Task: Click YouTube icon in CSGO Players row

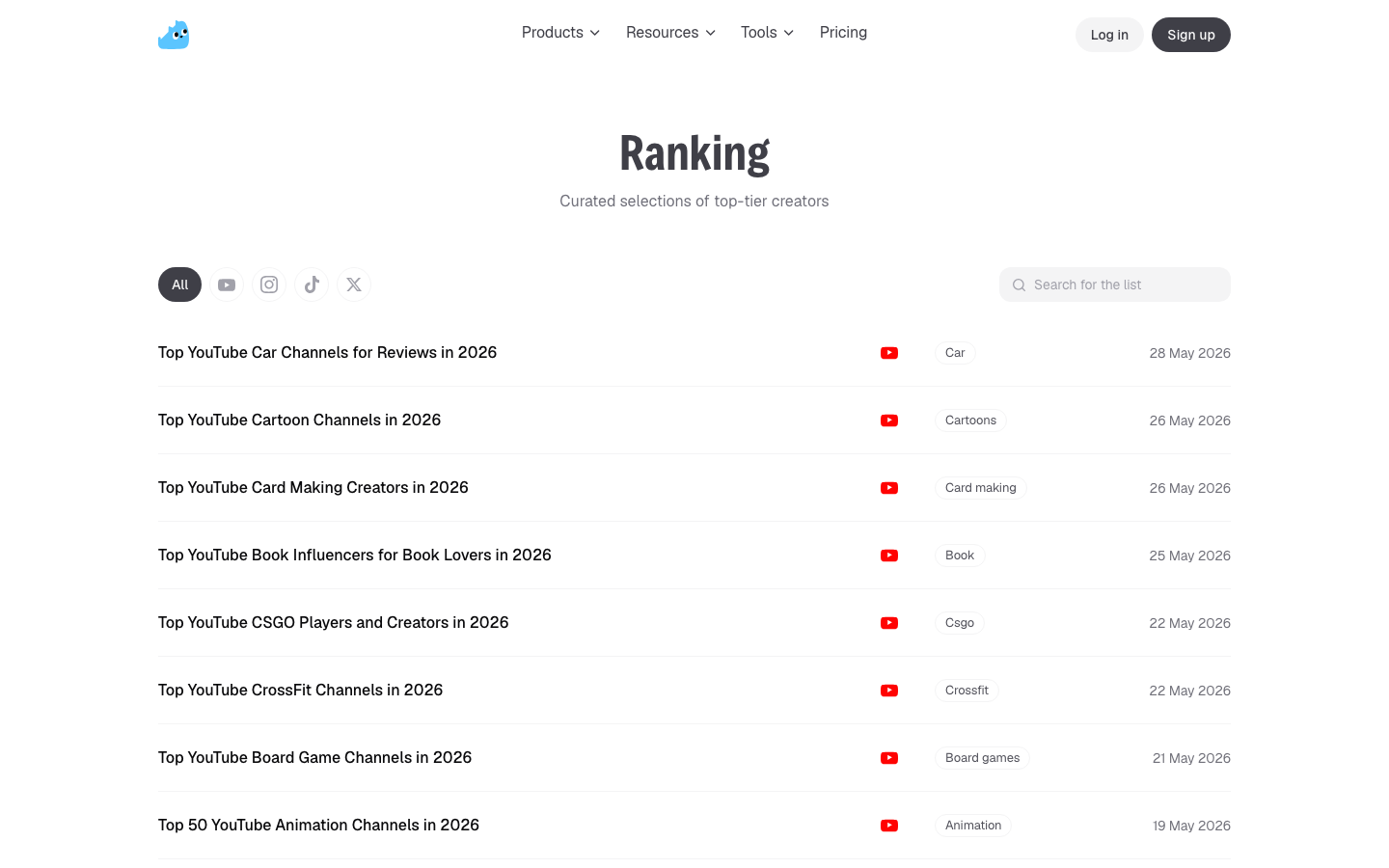Action: pyautogui.click(x=889, y=623)
